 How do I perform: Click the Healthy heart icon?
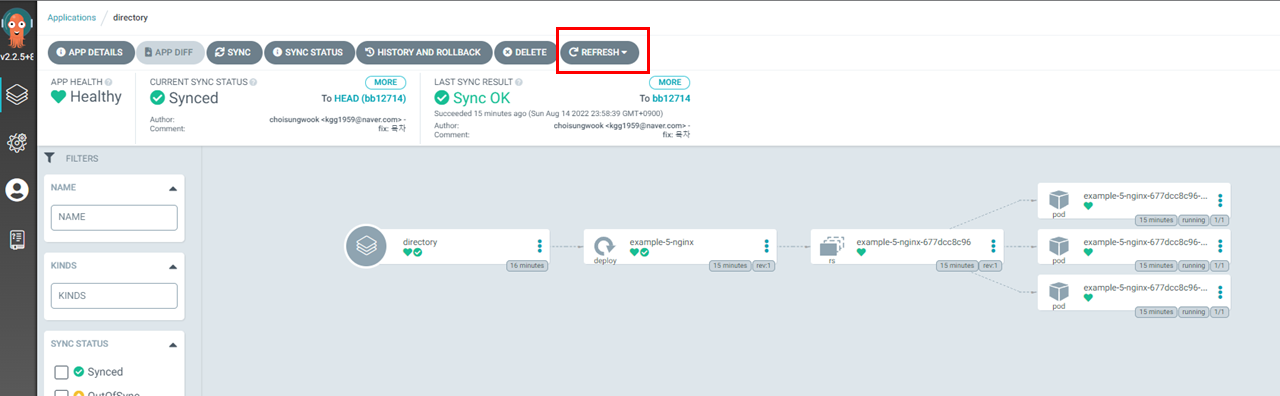58,97
